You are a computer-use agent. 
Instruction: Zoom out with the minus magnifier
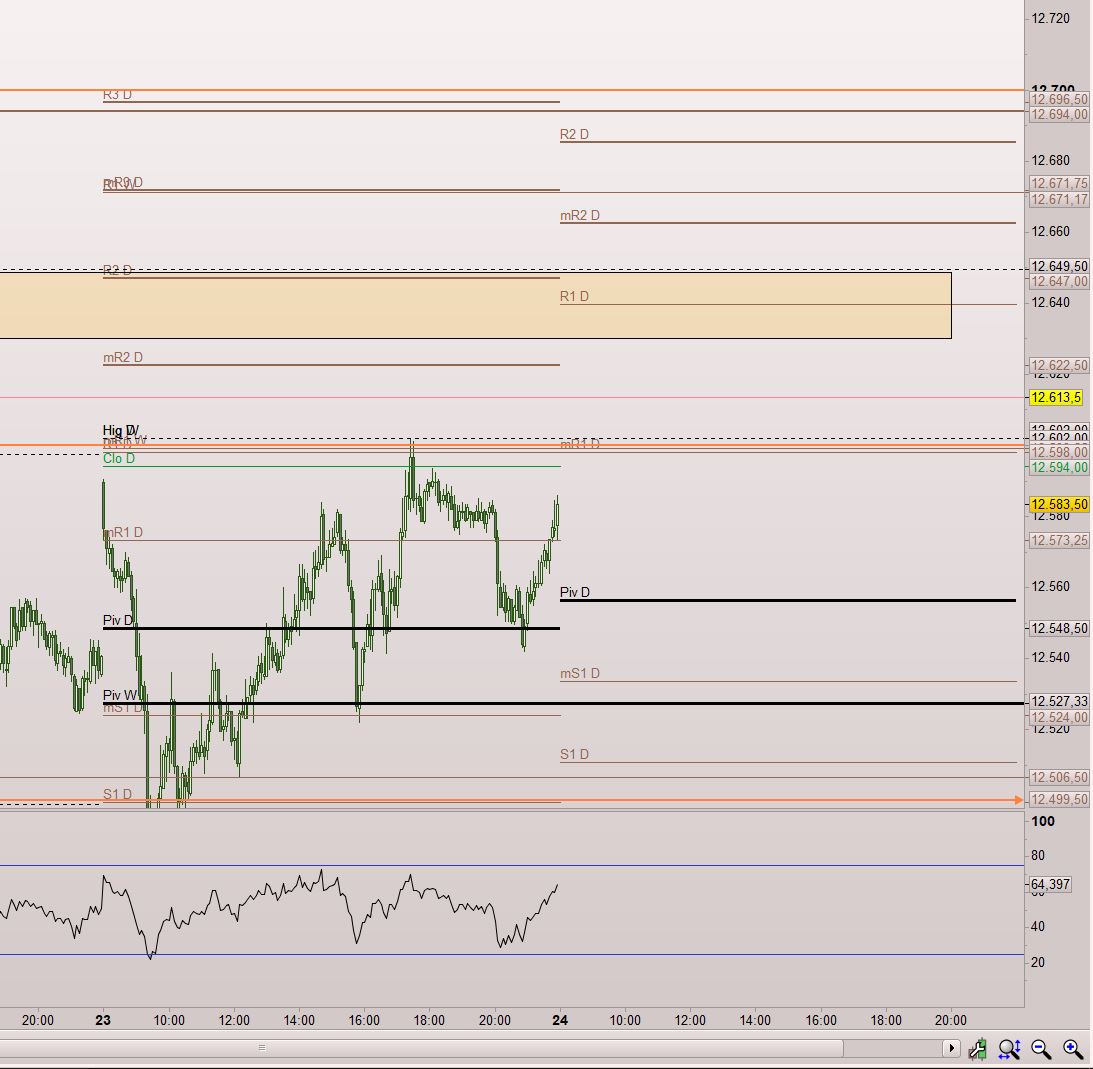1041,1048
